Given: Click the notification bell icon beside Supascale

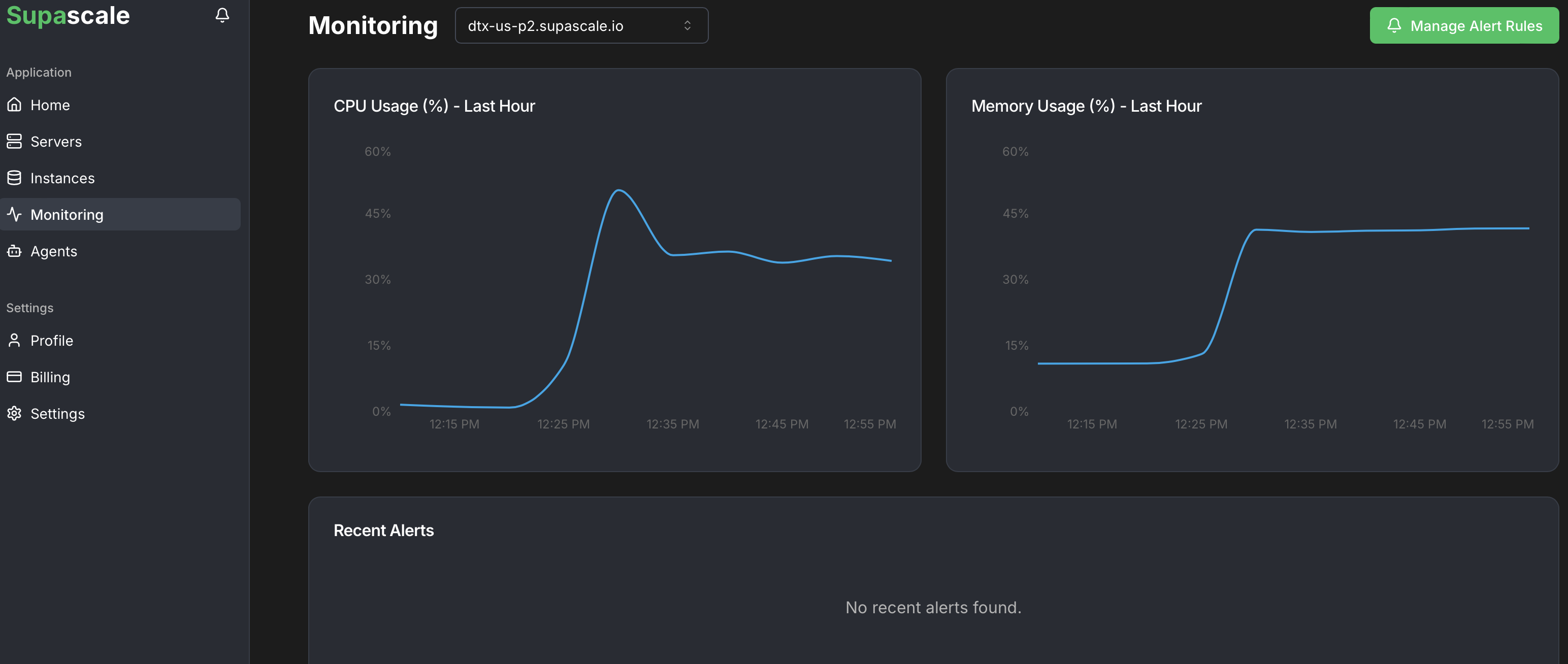Looking at the screenshot, I should click(x=222, y=15).
